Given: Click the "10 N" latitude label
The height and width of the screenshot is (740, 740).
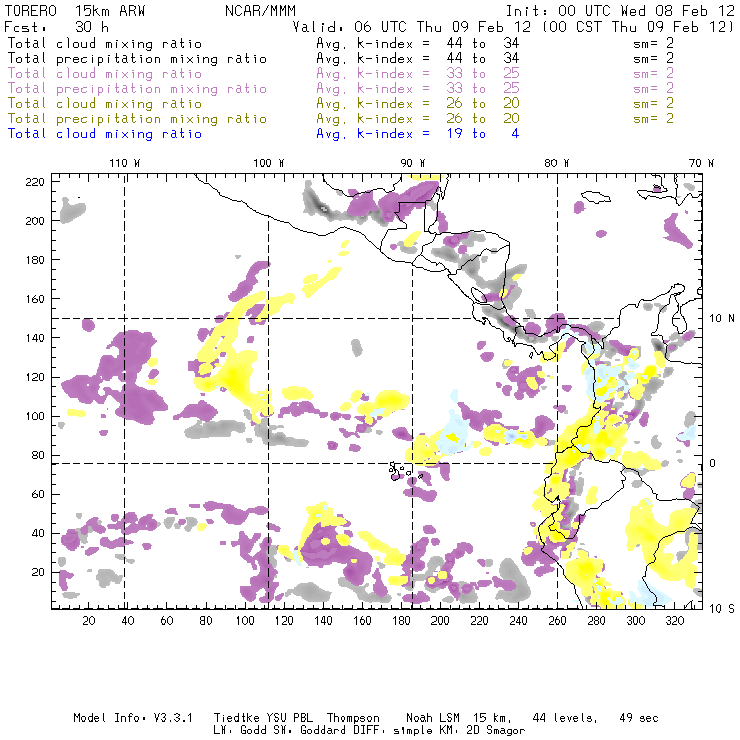Looking at the screenshot, I should tap(722, 319).
